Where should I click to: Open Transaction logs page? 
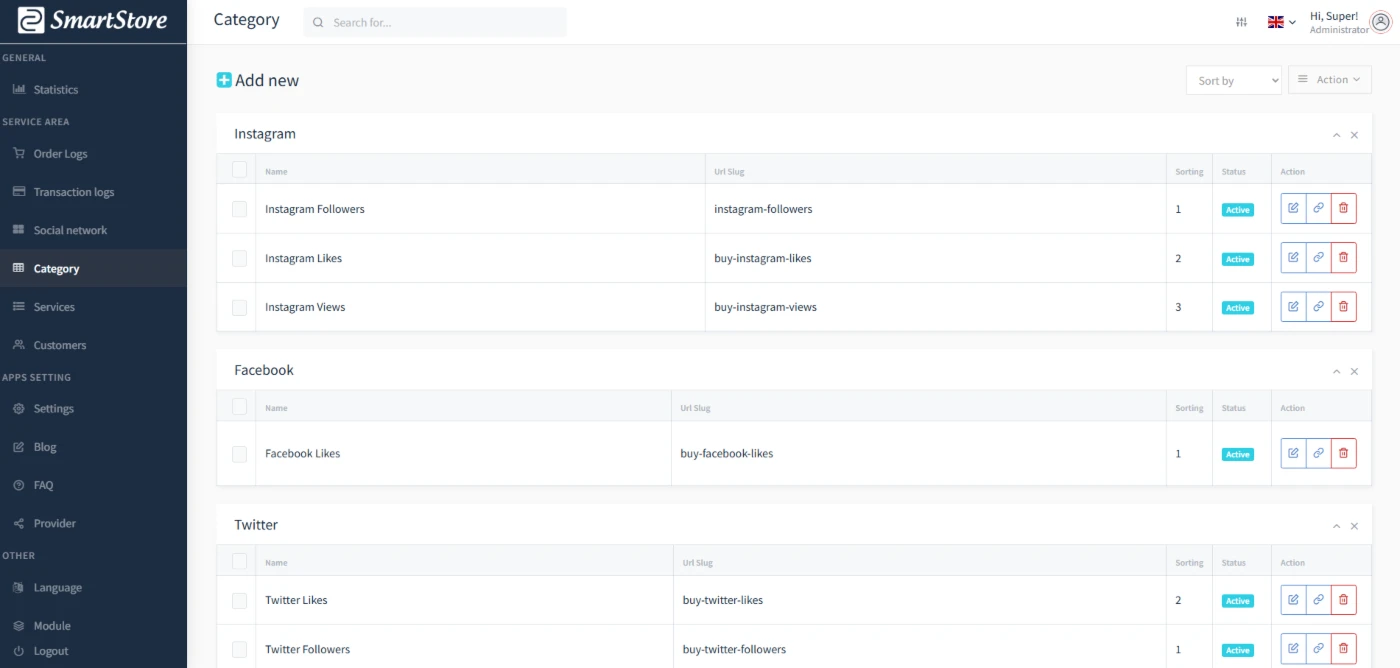93,192
